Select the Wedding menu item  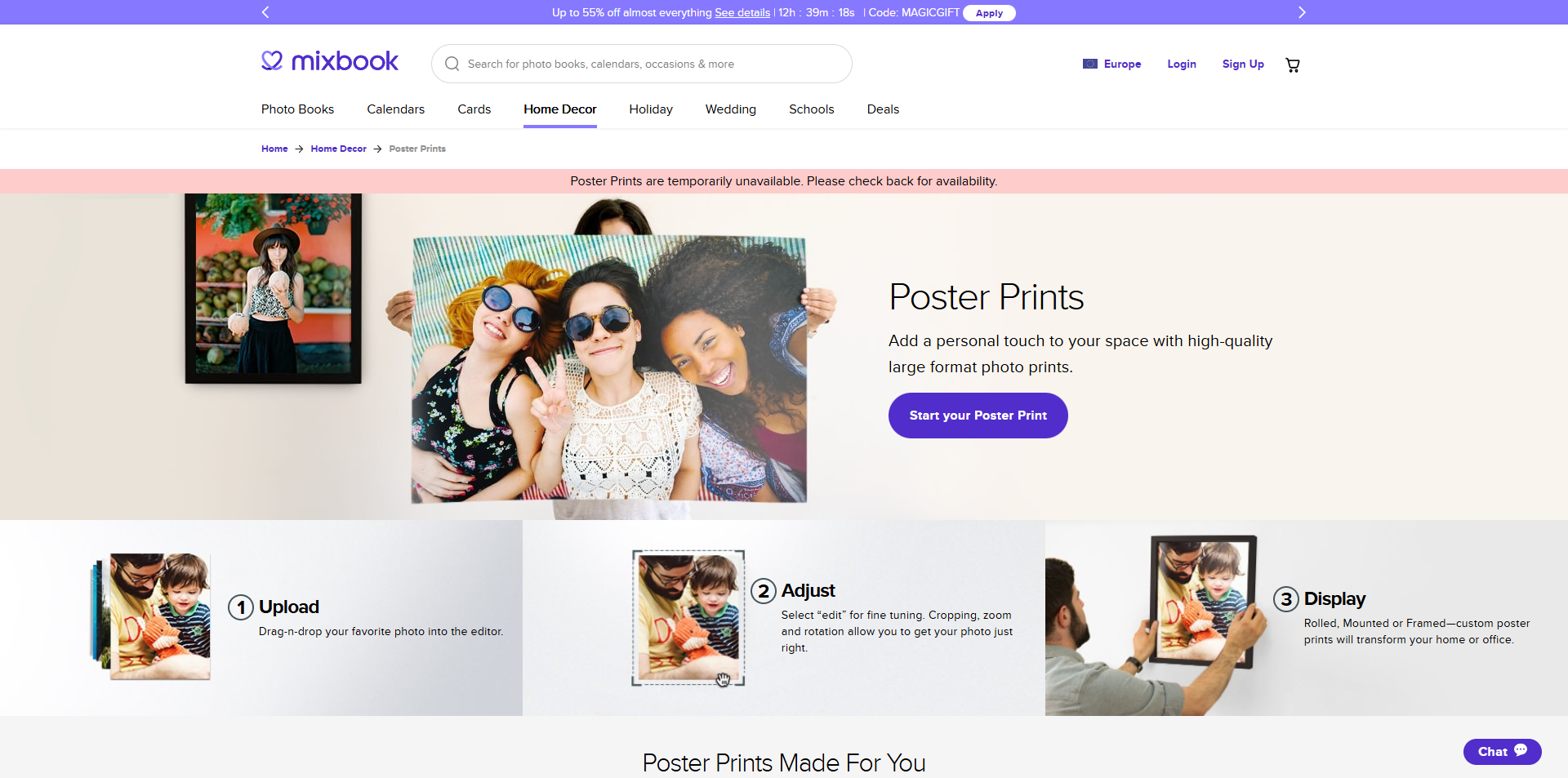[730, 109]
